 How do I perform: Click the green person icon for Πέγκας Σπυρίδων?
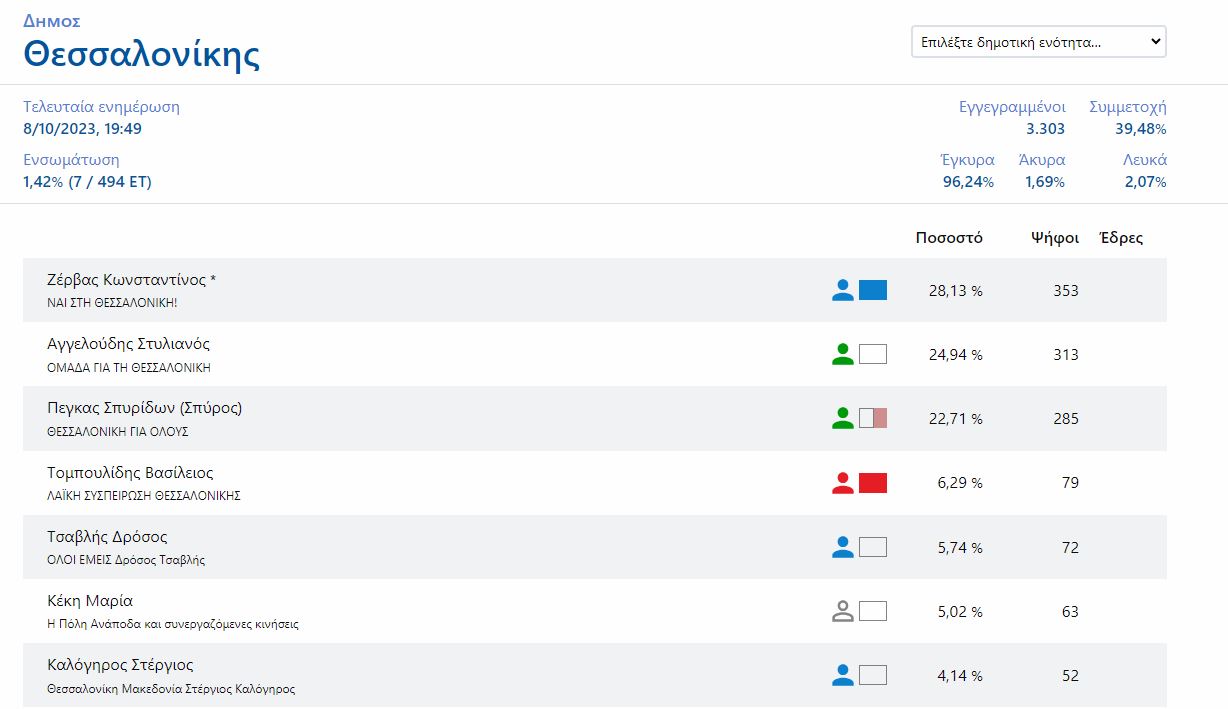(843, 418)
